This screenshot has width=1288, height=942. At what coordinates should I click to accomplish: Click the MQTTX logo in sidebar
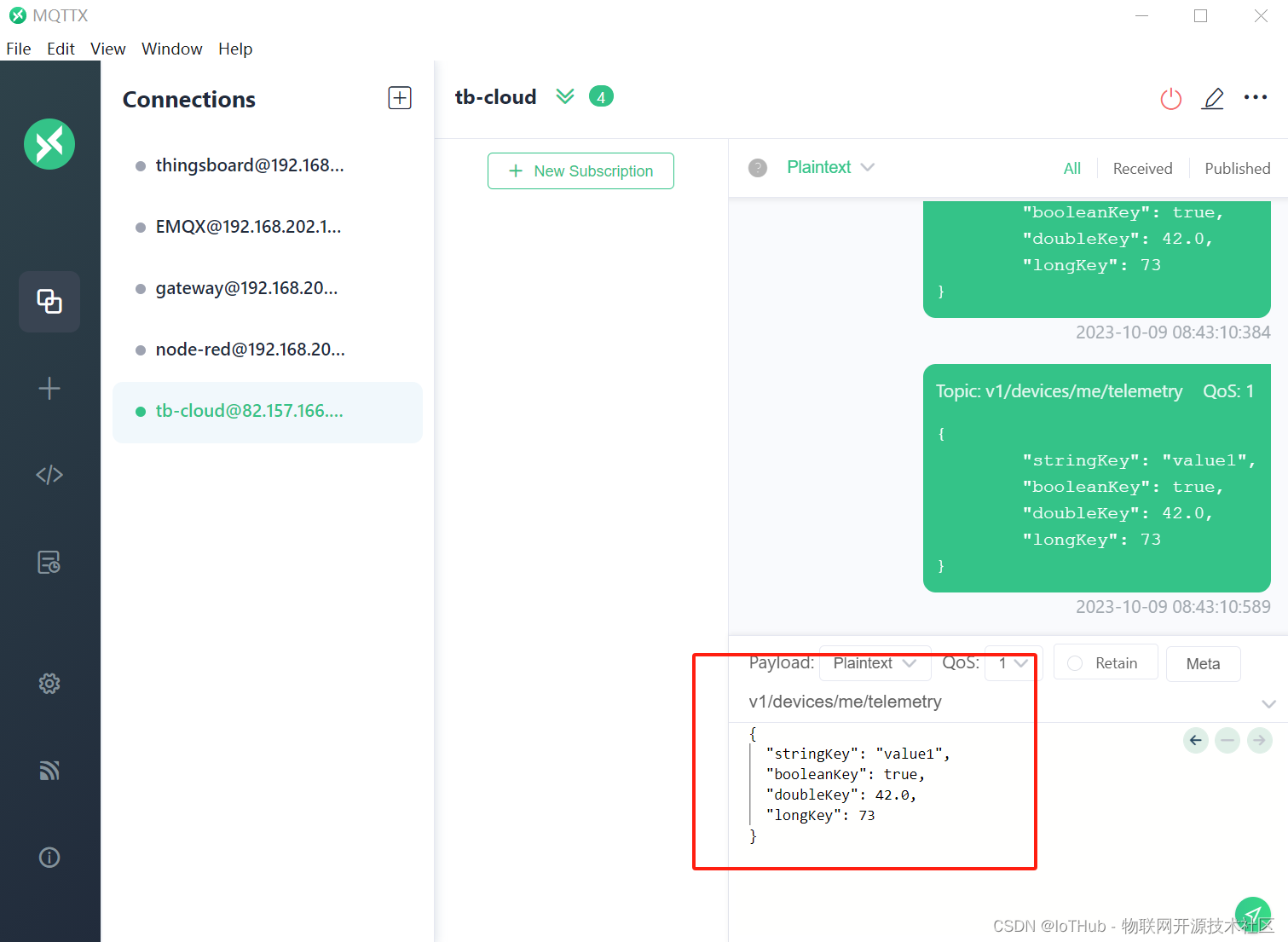pos(49,144)
